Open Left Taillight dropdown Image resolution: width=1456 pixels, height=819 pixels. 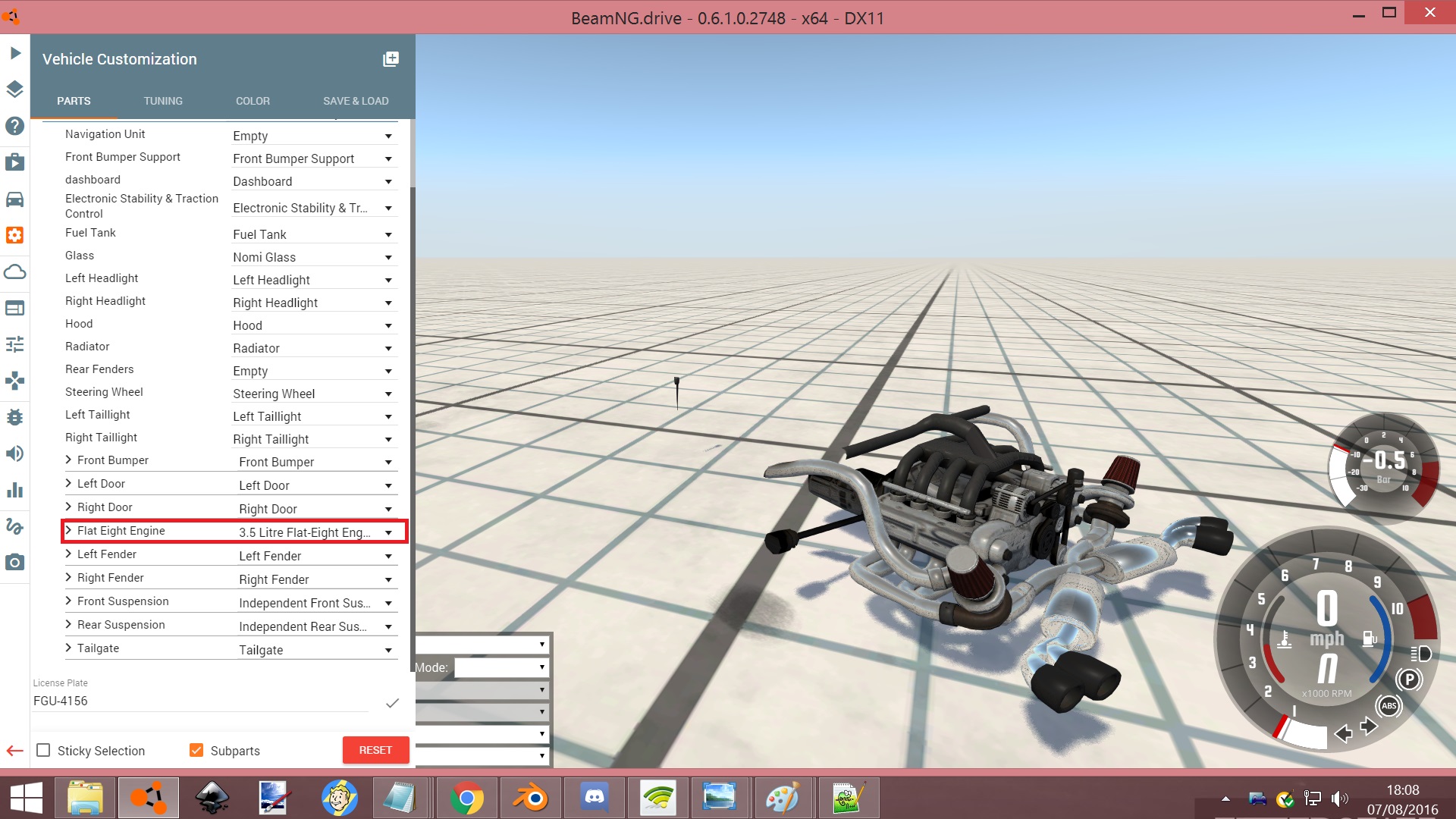click(315, 416)
